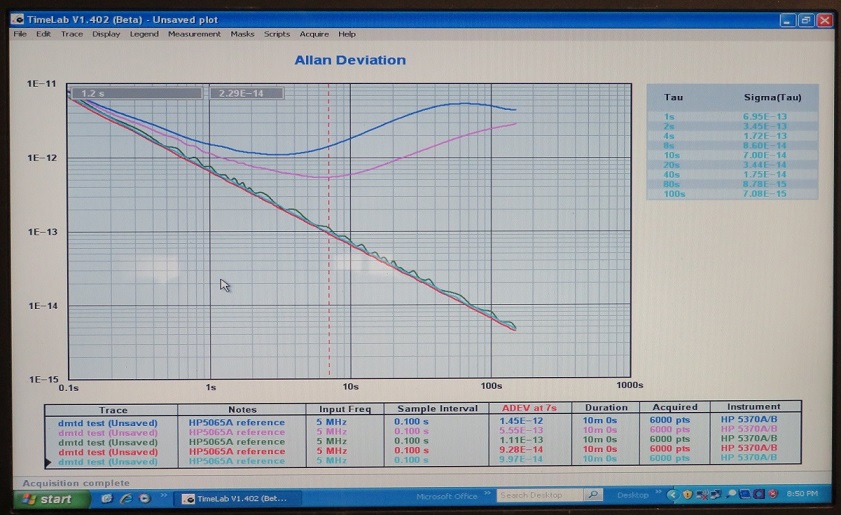Screen dimensions: 841x515
Task: Click the Trace column header
Action: (x=113, y=410)
